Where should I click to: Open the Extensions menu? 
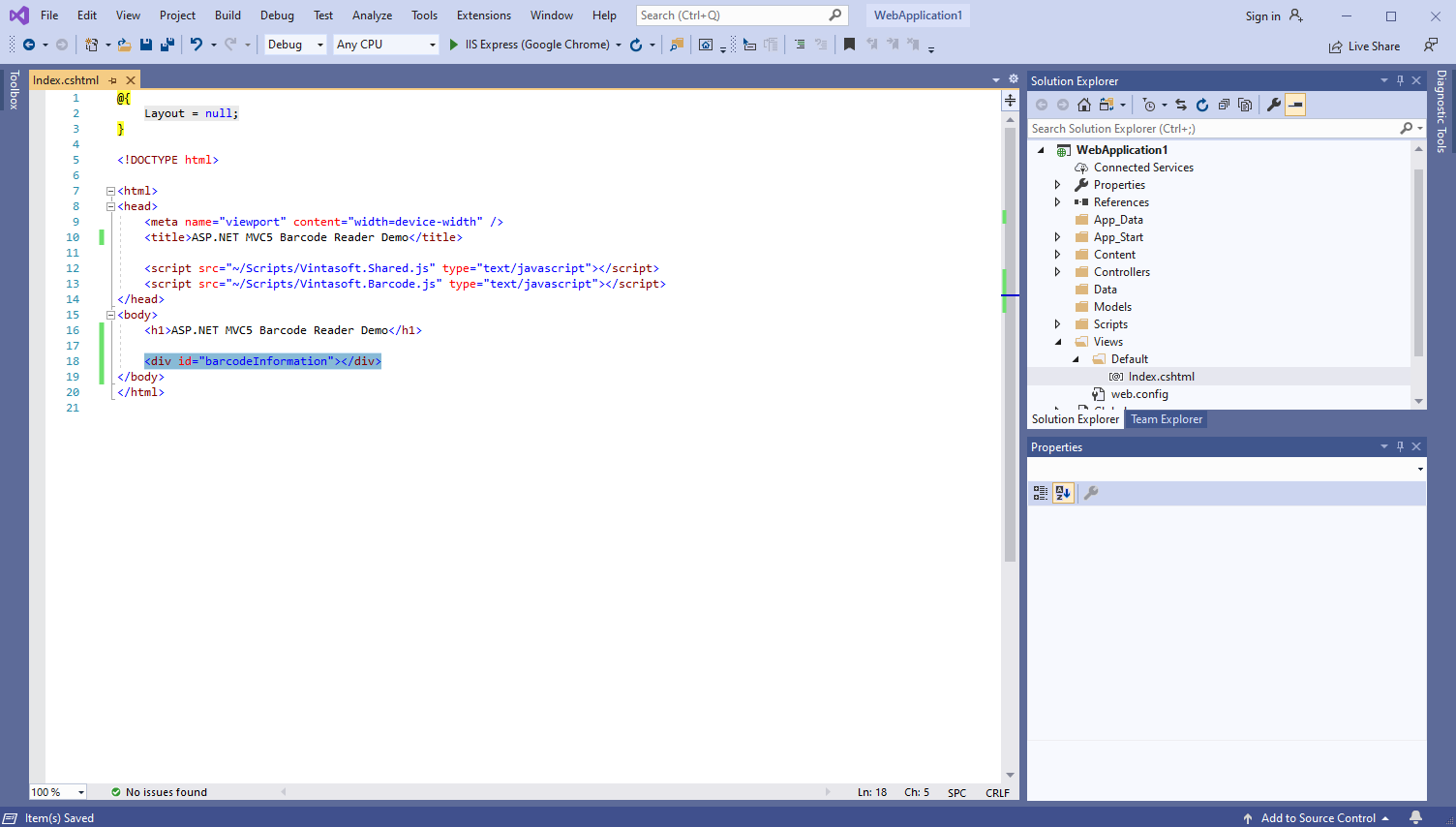483,15
